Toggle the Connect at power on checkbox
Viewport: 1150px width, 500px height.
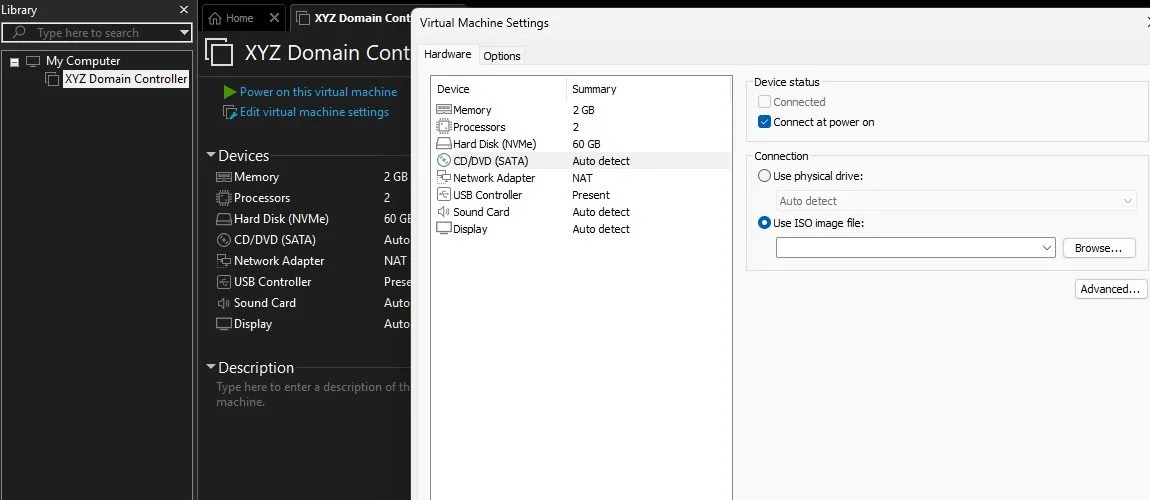[x=764, y=122]
